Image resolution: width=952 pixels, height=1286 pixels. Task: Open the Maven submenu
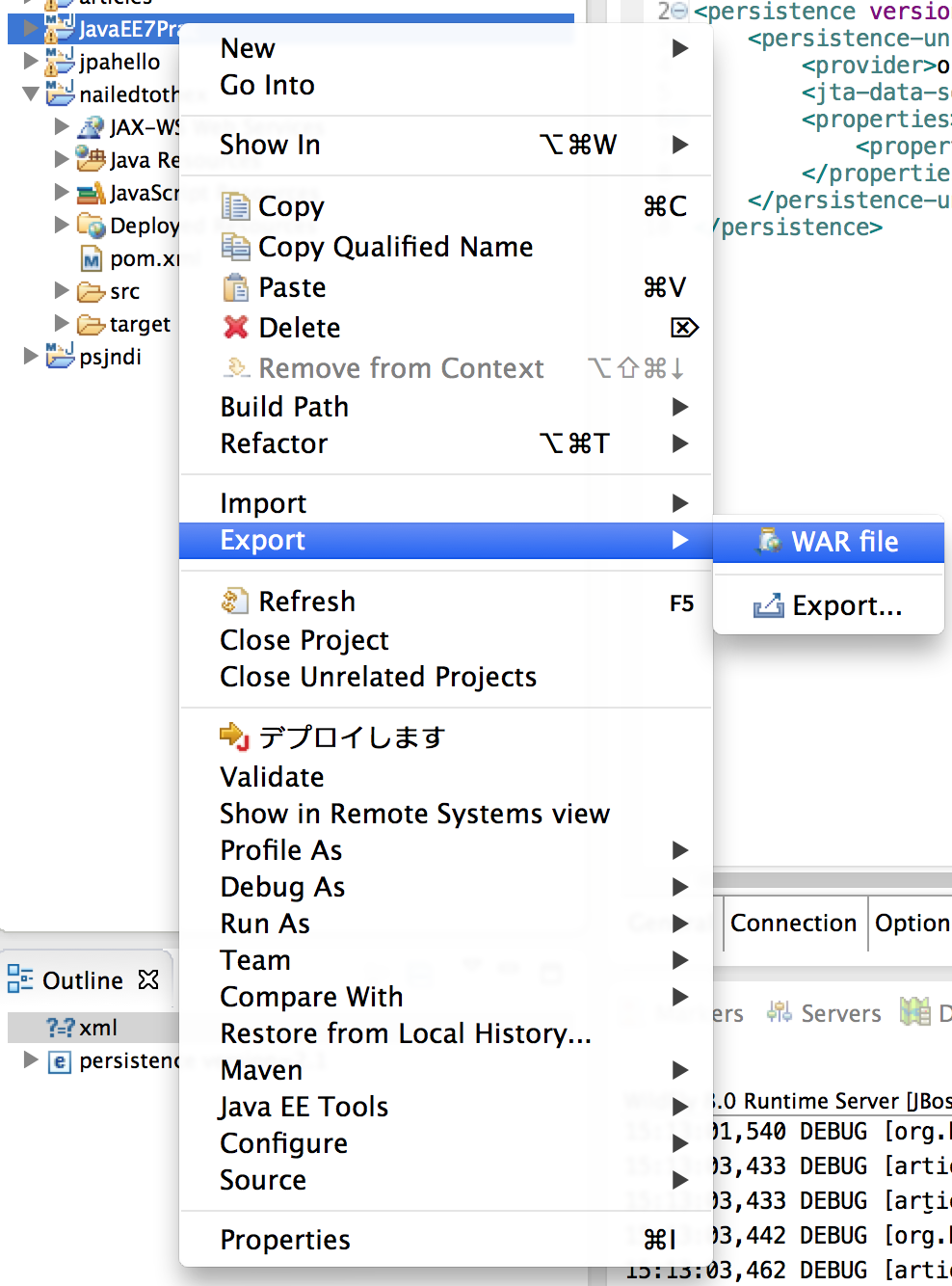coord(261,1070)
